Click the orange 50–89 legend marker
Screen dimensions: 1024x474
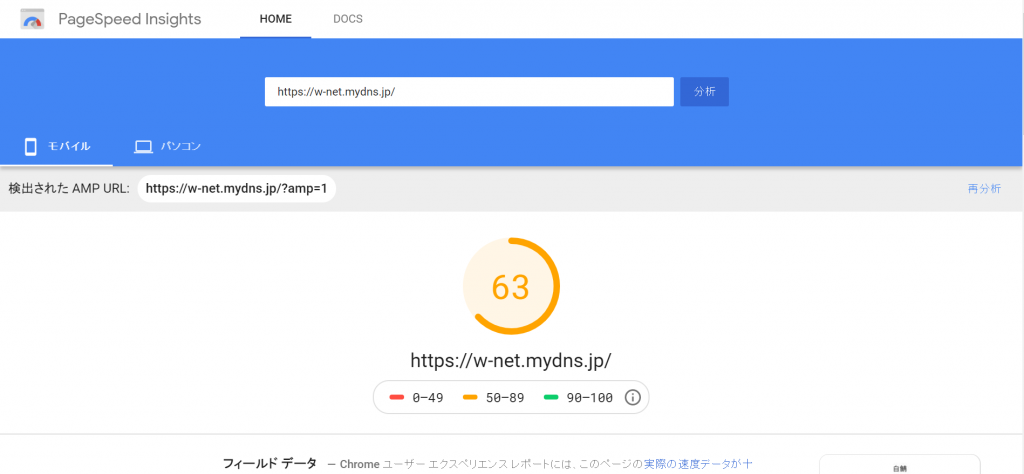point(471,397)
